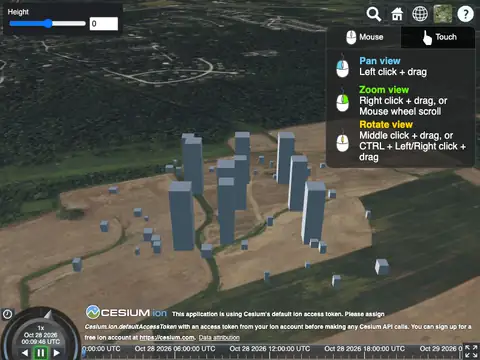This screenshot has height=360, width=480.
Task: Jump timeline to Oct 28 2026 12:00:00 UTC
Action: click(x=270, y=349)
